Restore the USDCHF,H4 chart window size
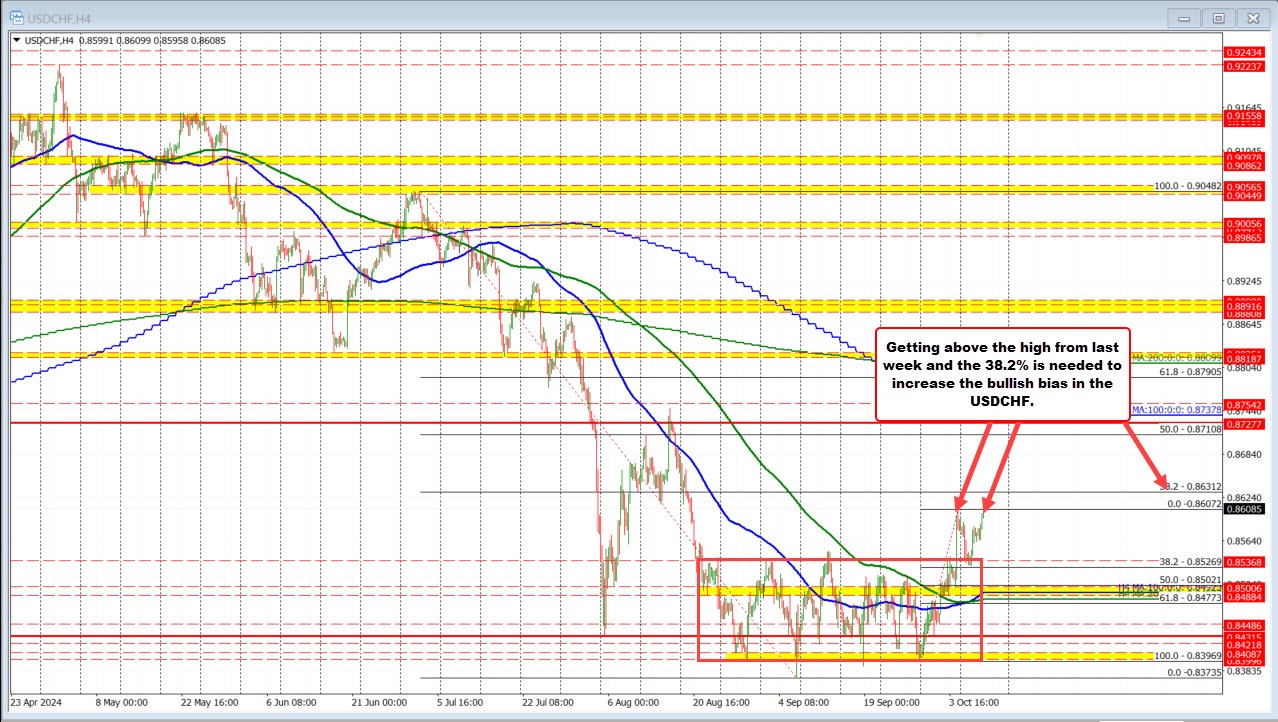Image resolution: width=1278 pixels, height=722 pixels. [1218, 17]
